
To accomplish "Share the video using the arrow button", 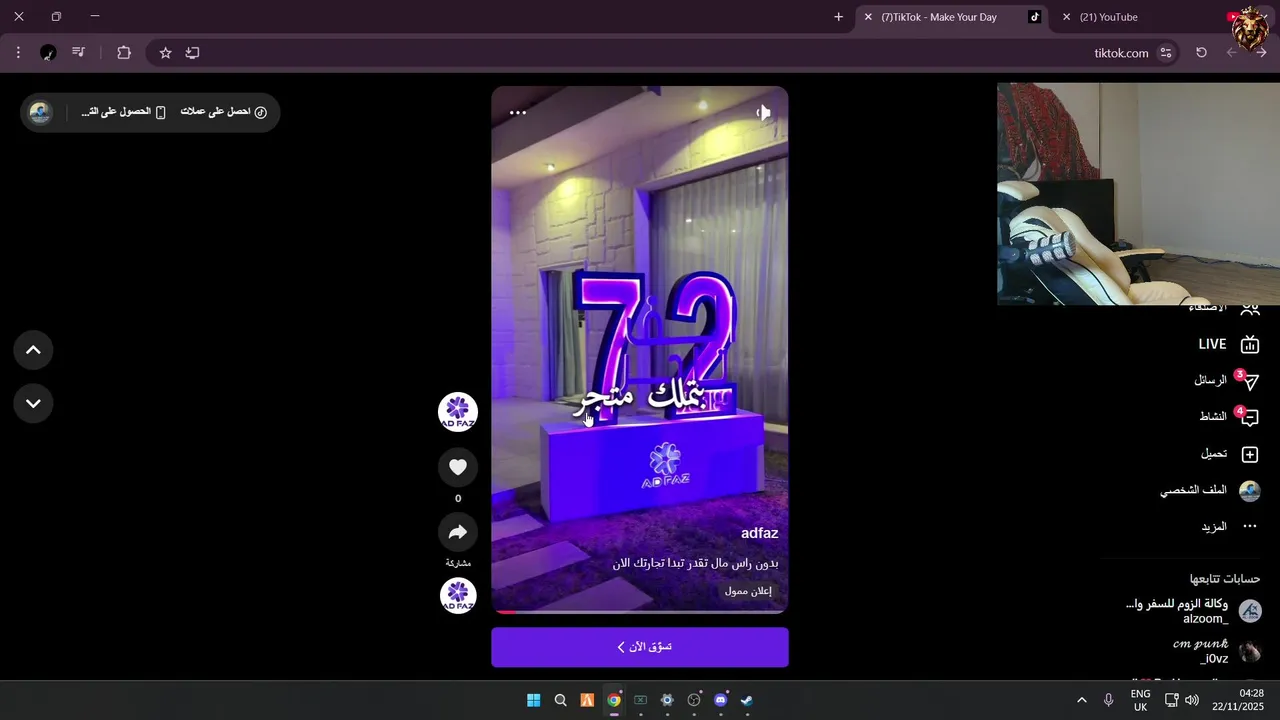I will pyautogui.click(x=458, y=532).
